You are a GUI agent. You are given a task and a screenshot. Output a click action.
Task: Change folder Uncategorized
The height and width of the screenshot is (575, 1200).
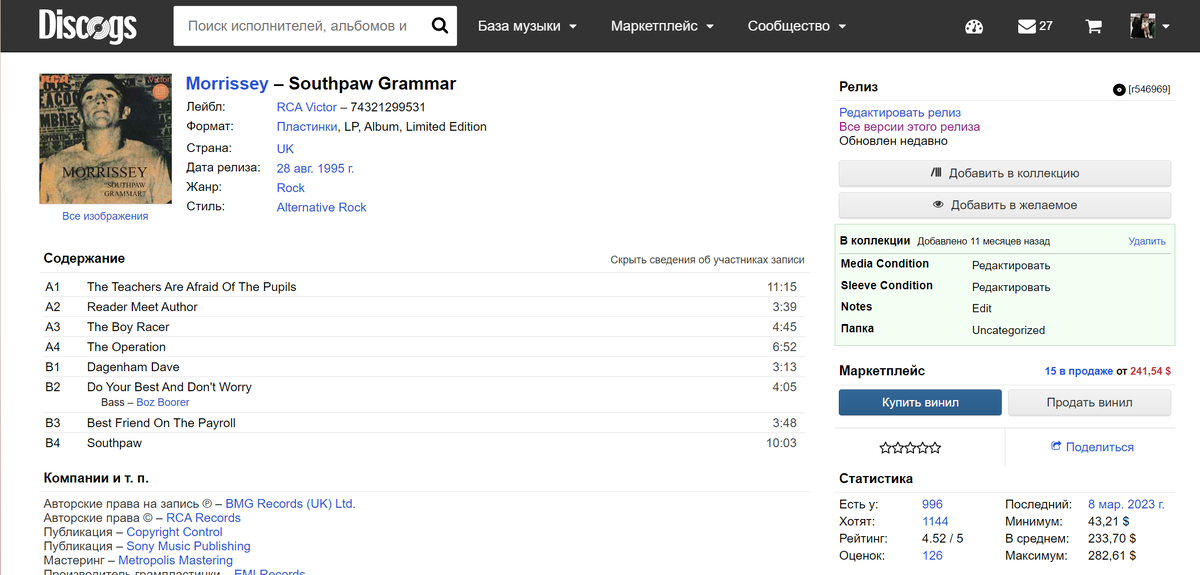tap(1008, 330)
